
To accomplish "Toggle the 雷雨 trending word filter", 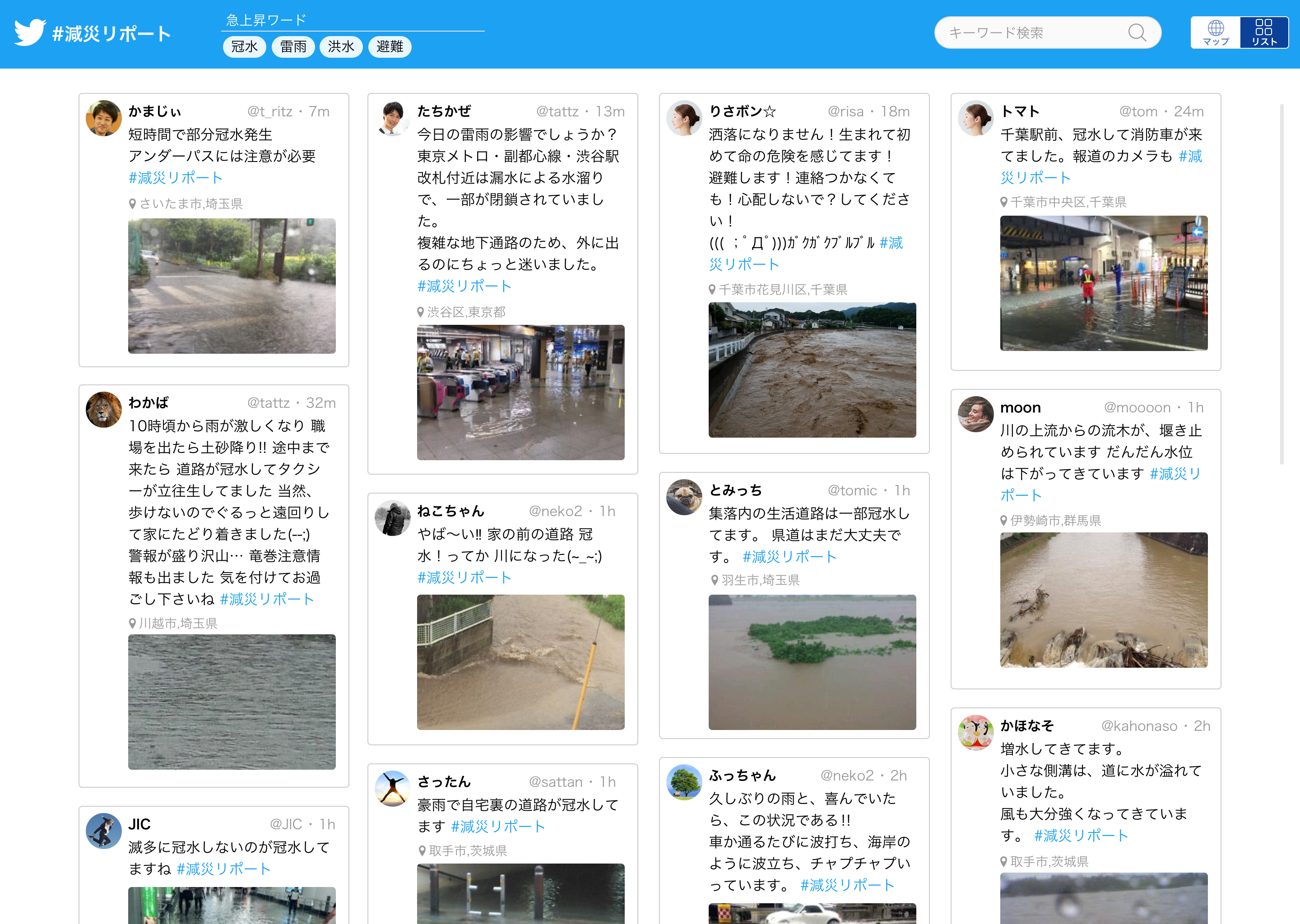I will click(x=293, y=46).
